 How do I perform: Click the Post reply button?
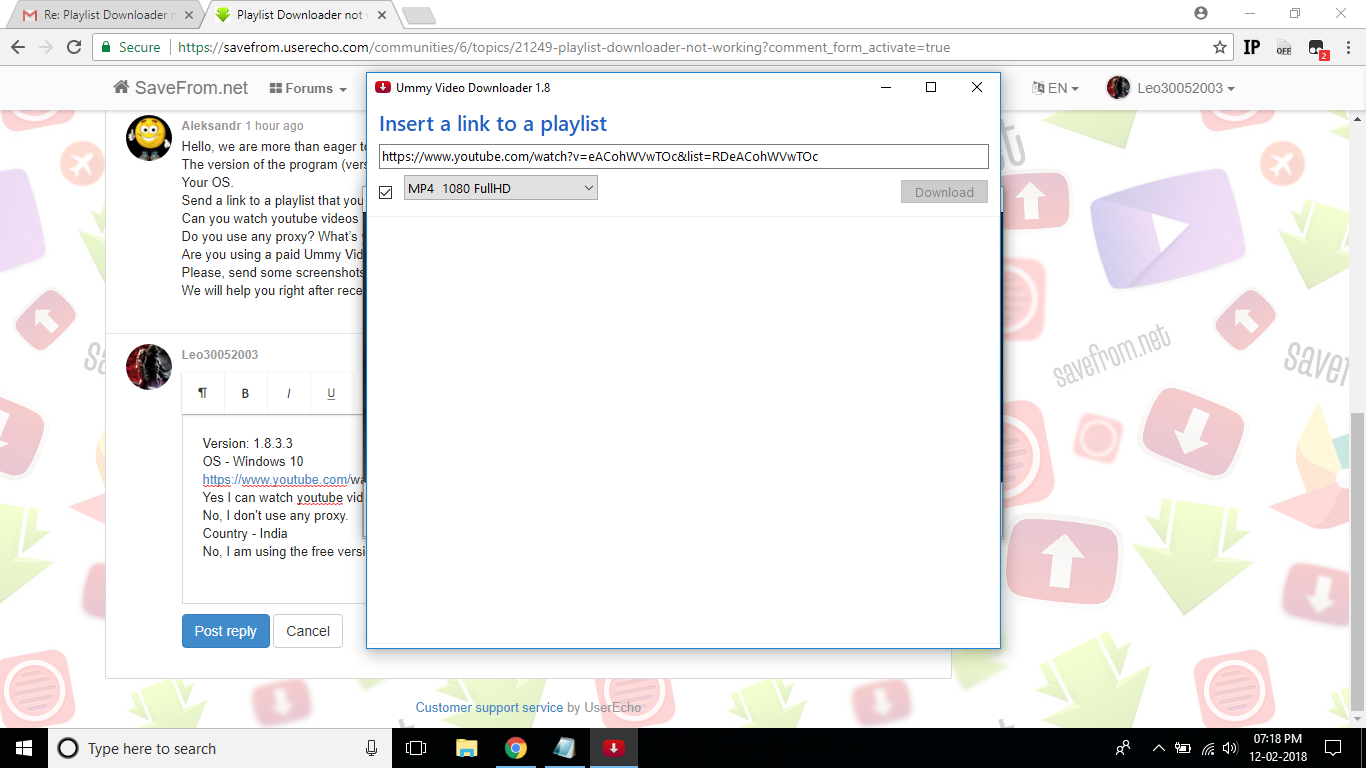pyautogui.click(x=226, y=631)
